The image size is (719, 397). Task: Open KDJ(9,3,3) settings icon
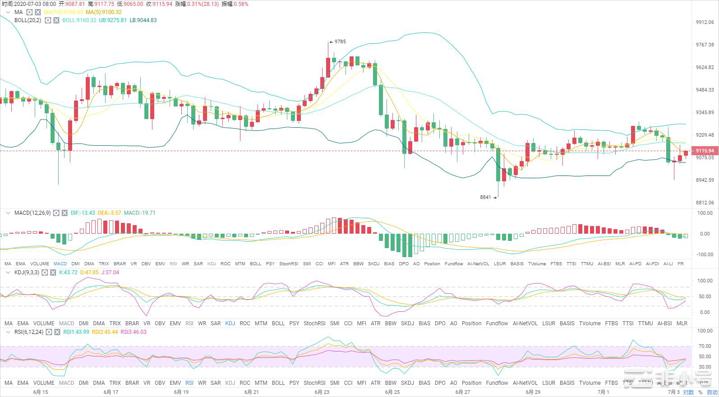point(44,272)
